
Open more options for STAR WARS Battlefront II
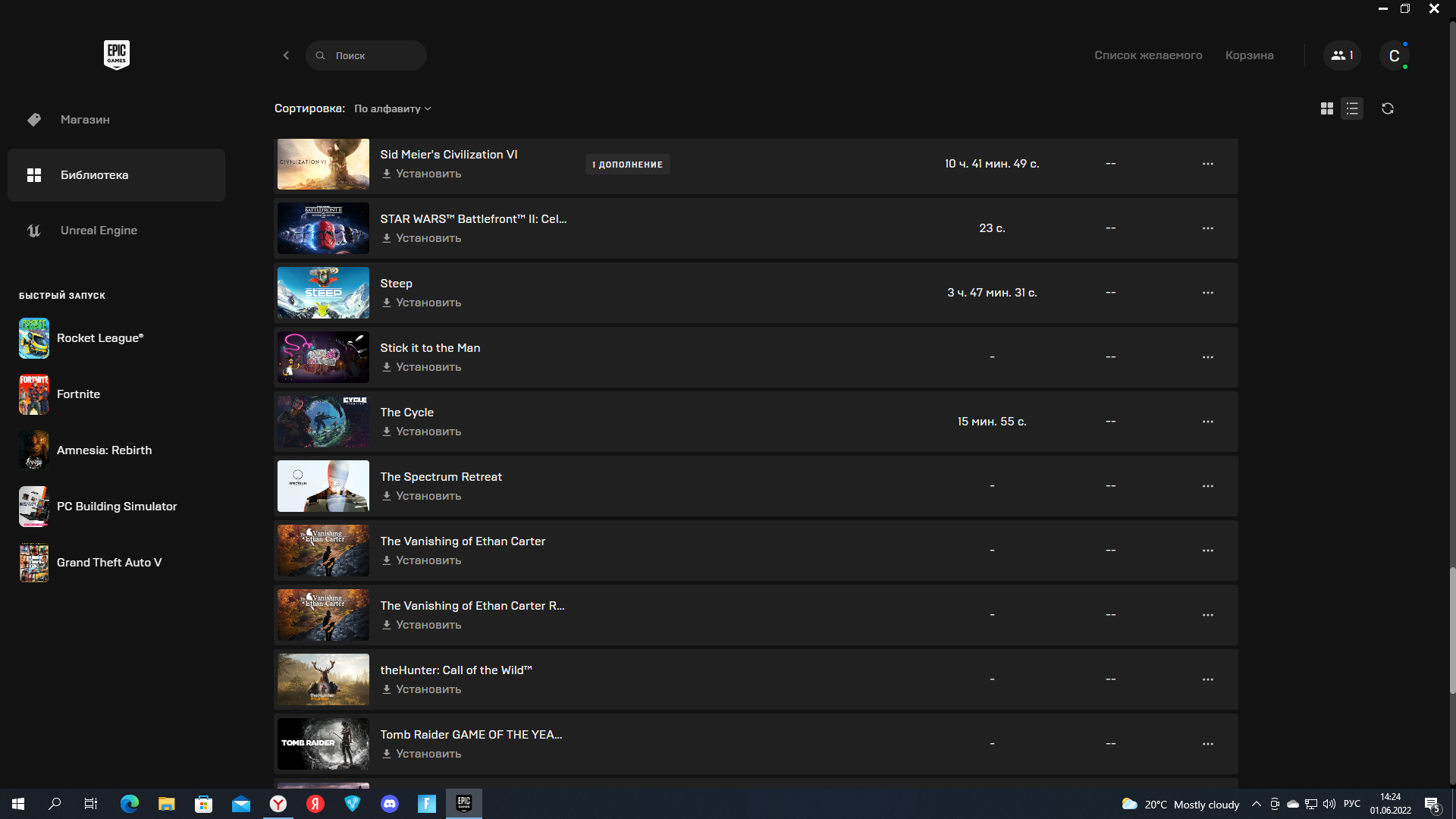pos(1208,228)
